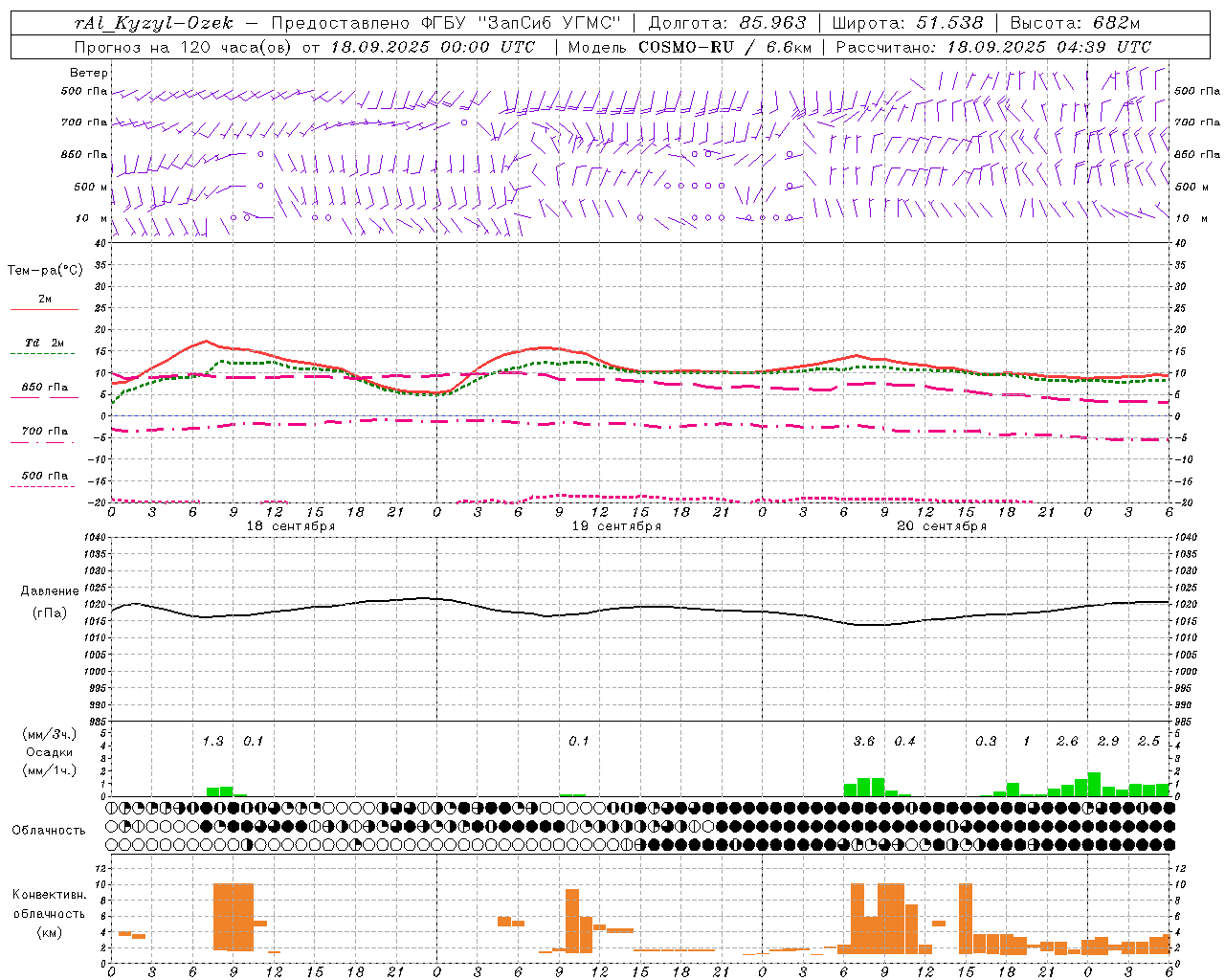
Task: Click the Долгота: 85.963 value
Action: [727, 23]
